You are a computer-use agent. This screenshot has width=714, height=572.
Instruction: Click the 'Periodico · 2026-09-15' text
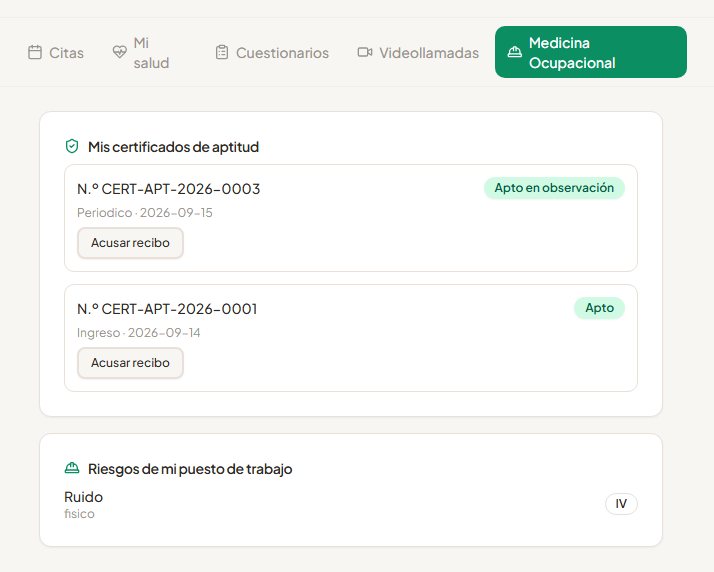pos(145,213)
